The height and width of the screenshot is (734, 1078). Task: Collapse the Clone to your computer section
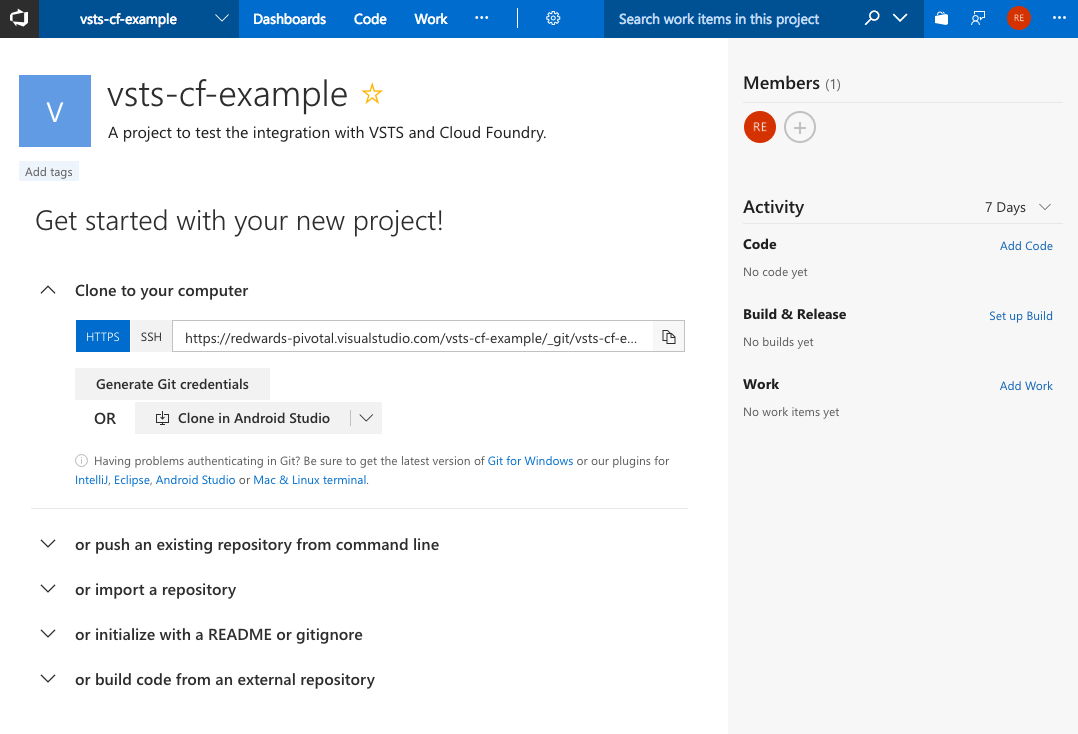47,290
